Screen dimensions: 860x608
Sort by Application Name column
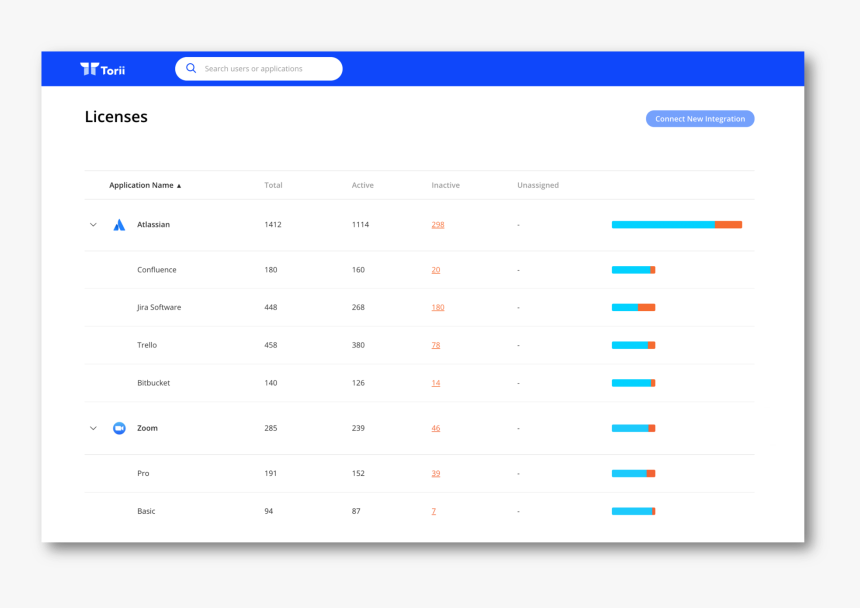coord(145,185)
